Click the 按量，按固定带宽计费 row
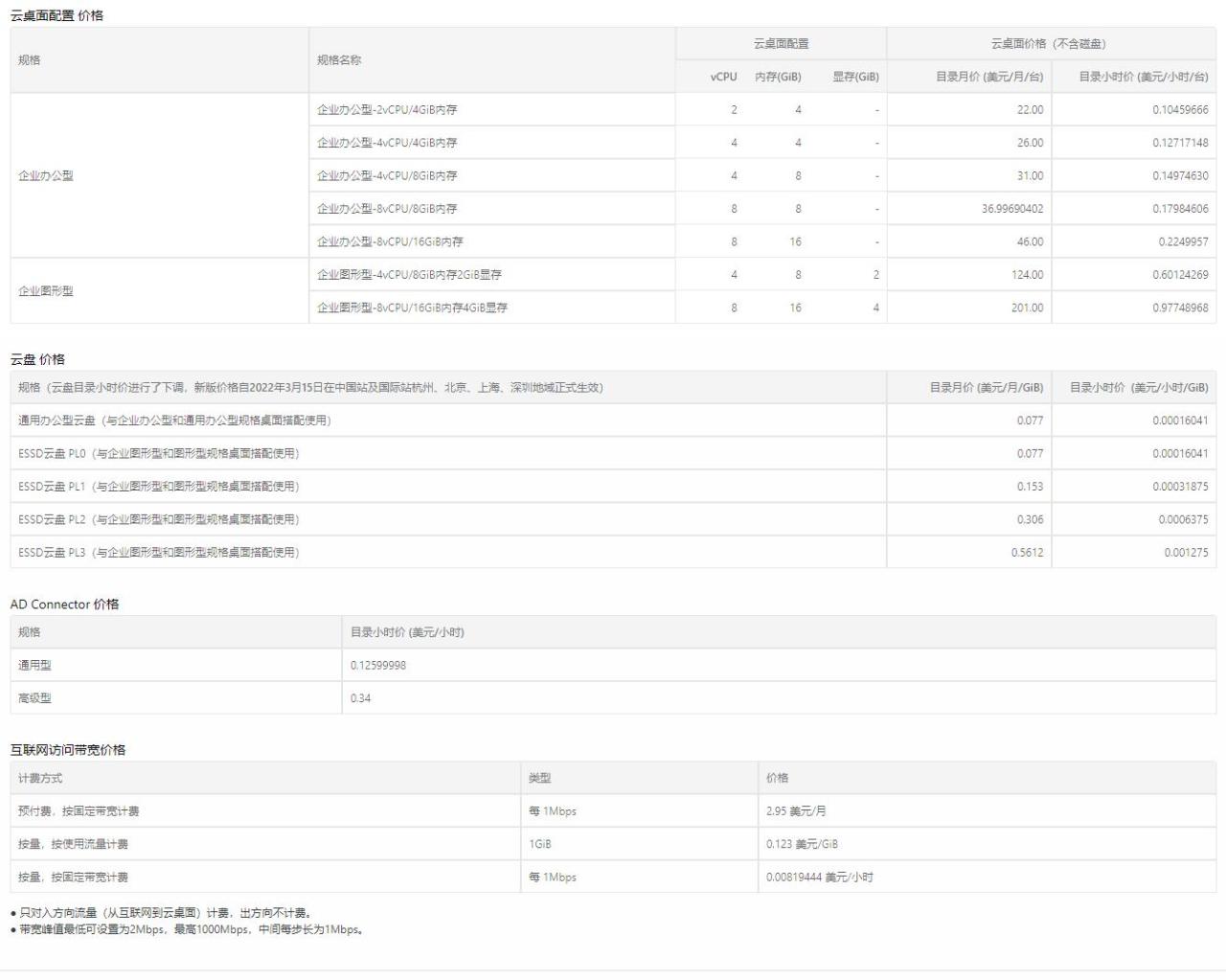This screenshot has width=1226, height=980. (613, 877)
